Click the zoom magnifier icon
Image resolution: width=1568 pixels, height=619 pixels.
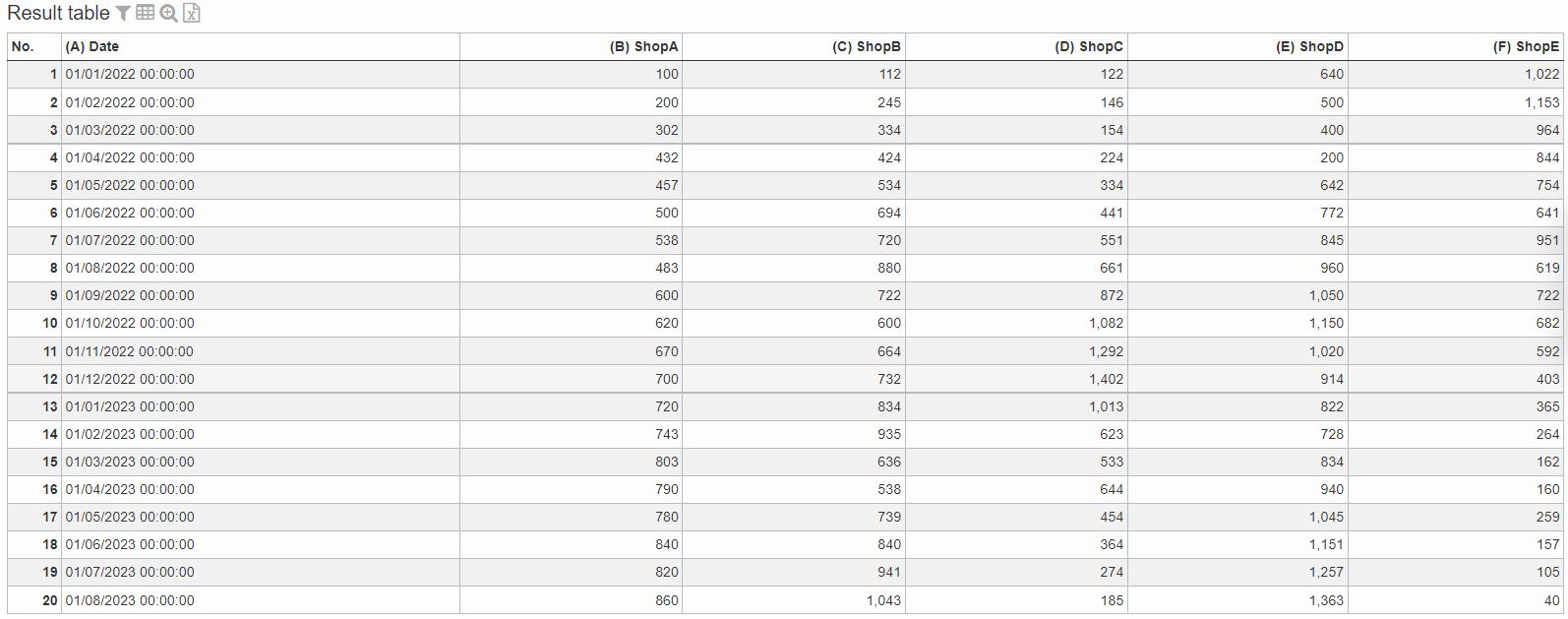tap(169, 13)
